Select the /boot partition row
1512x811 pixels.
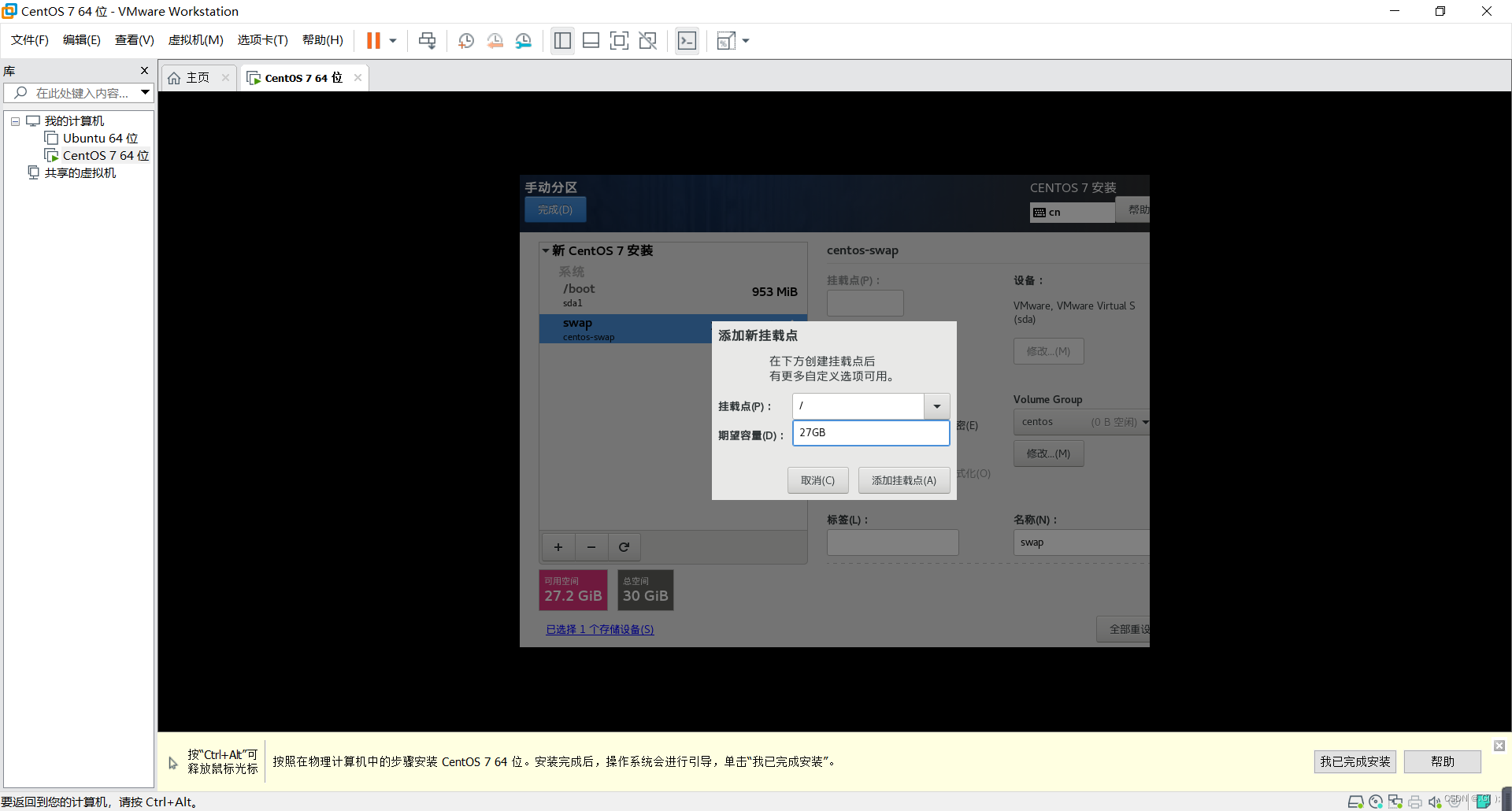click(x=673, y=295)
